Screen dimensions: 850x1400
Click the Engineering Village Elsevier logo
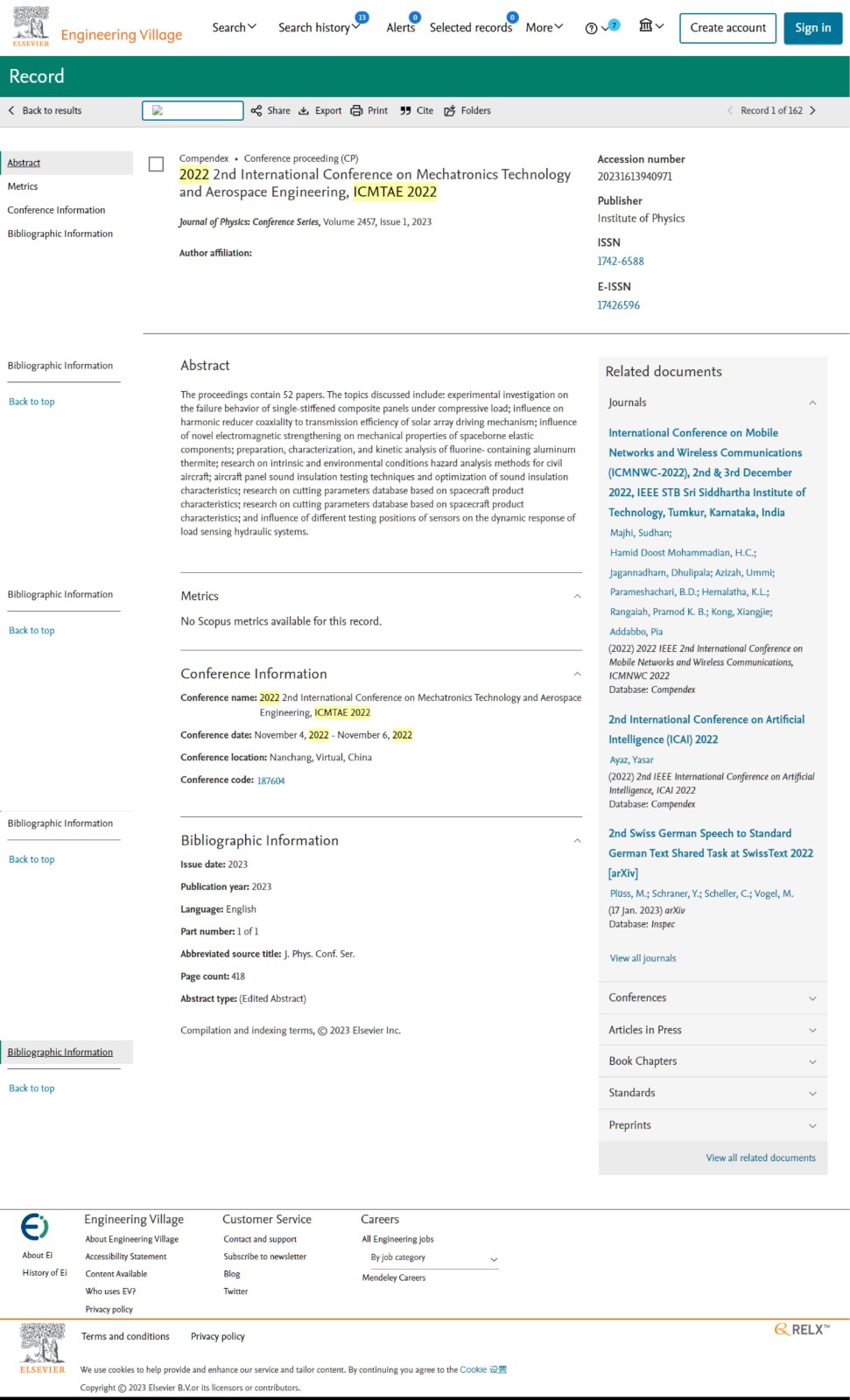[x=31, y=27]
